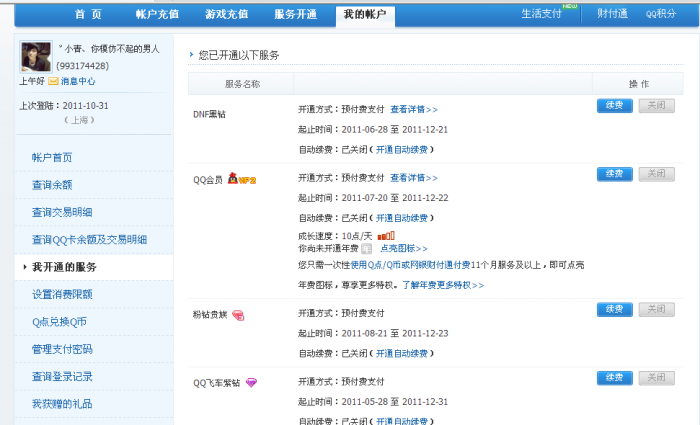
Task: Click 续费 for QQ会员
Action: pyautogui.click(x=615, y=174)
